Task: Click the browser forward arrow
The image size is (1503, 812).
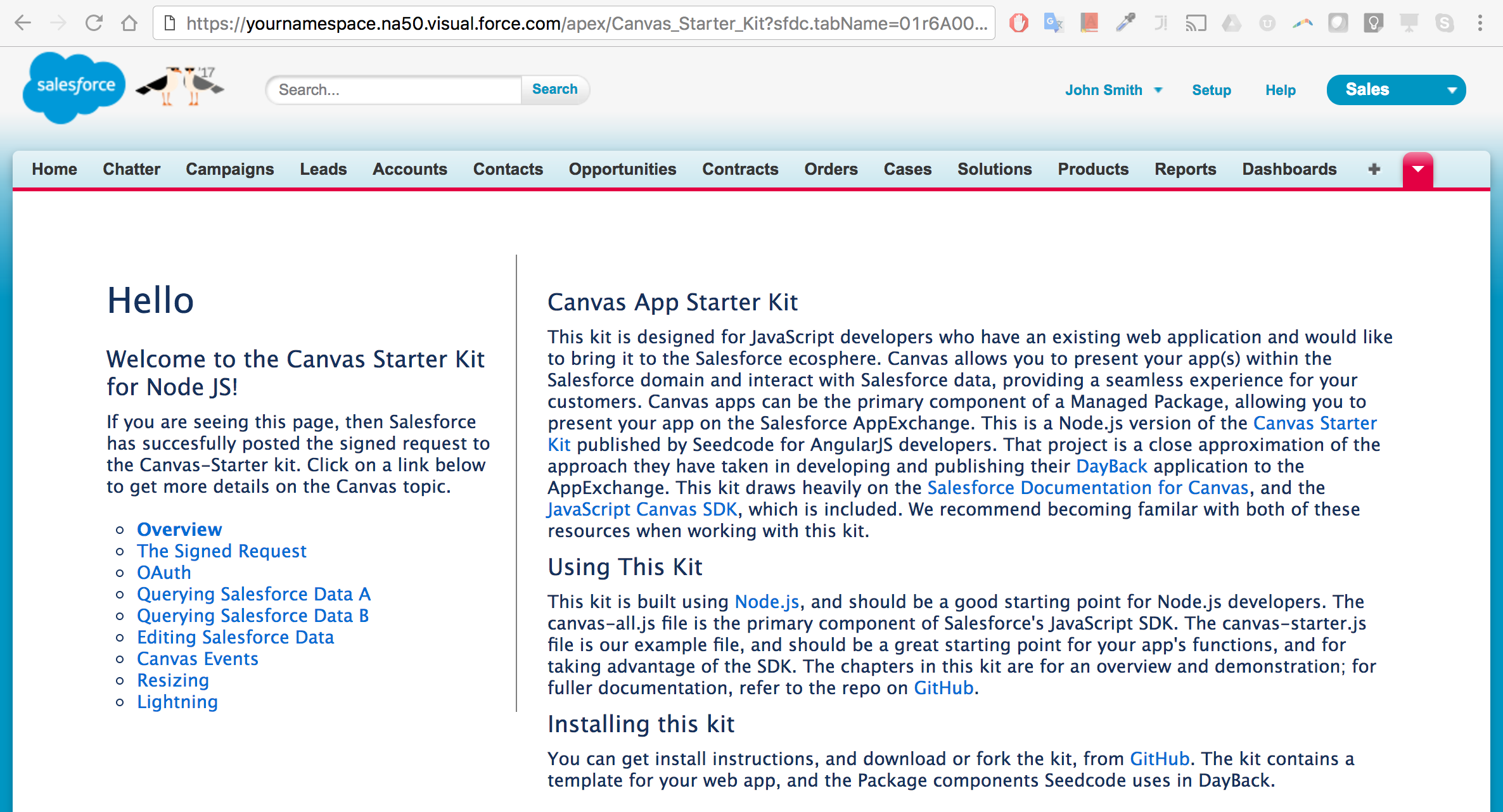Action: [x=58, y=23]
